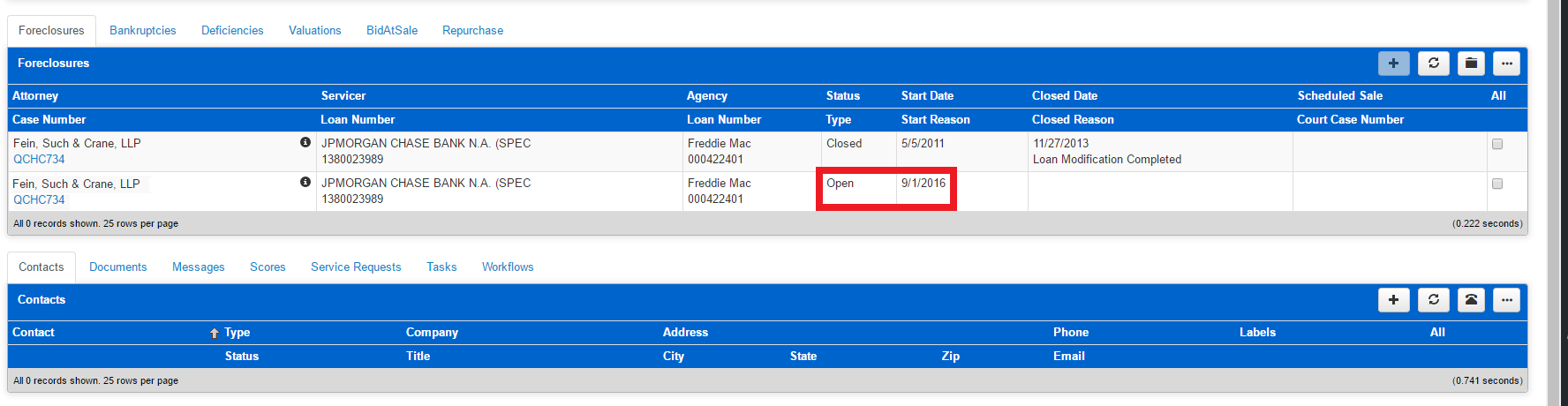
Task: Open more options in Contacts panel
Action: point(1506,300)
